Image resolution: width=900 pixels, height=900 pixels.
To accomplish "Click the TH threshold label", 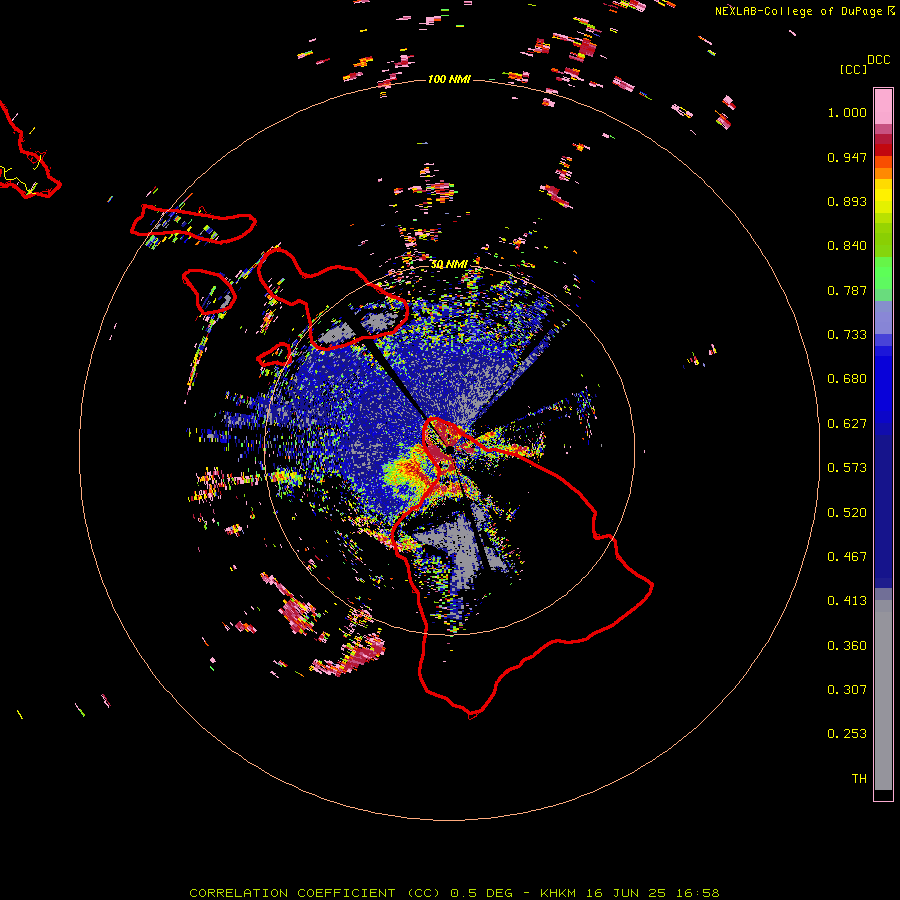I will pos(859,779).
